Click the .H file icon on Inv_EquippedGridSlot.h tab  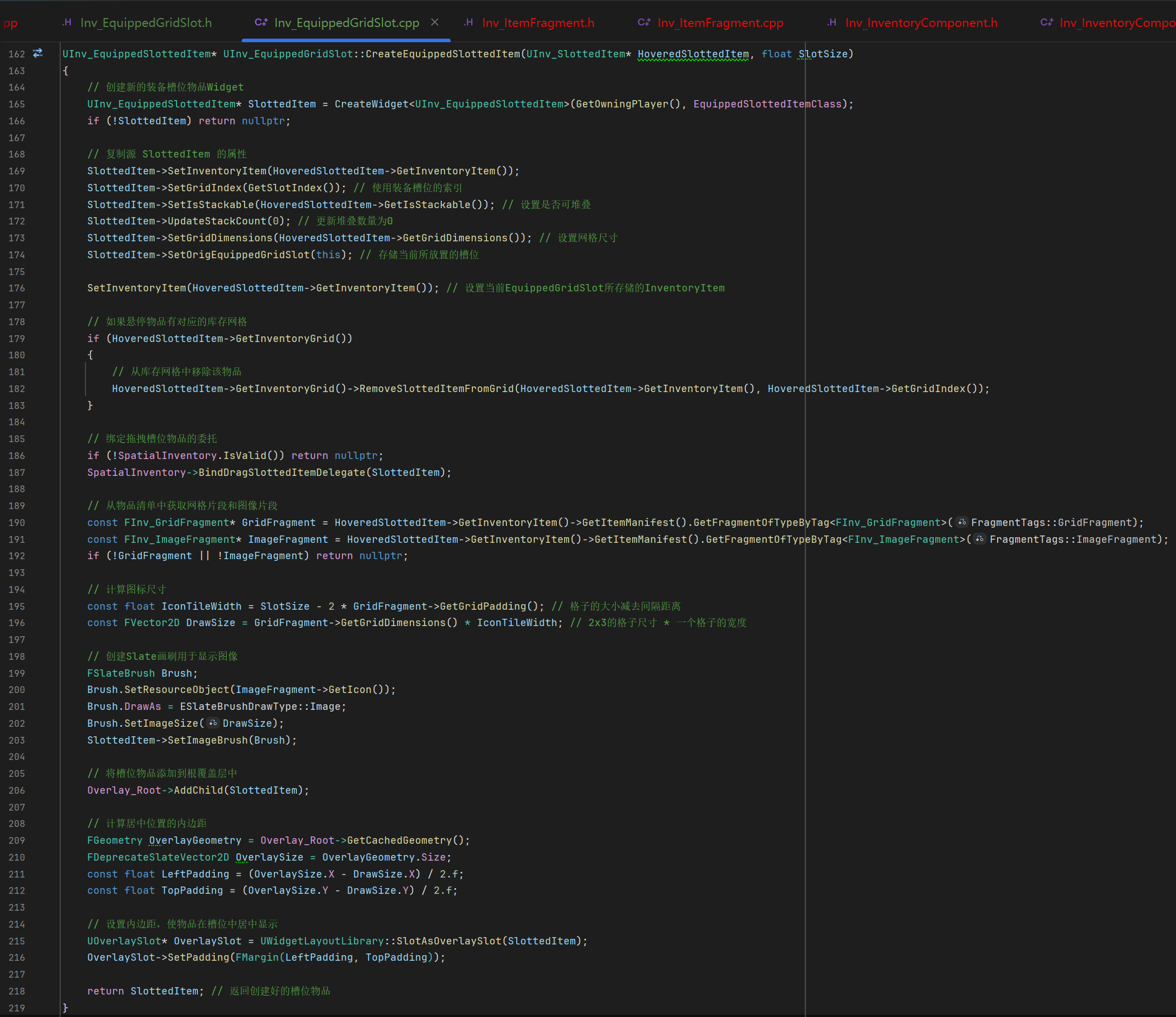tap(67, 22)
